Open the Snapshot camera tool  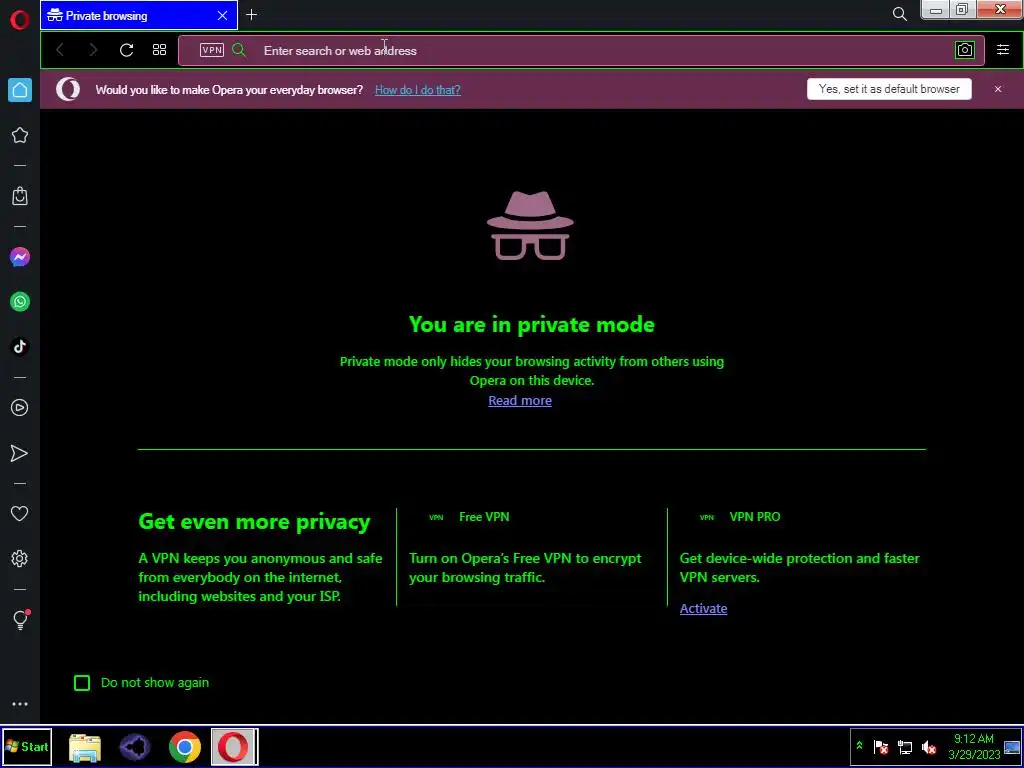pyautogui.click(x=965, y=50)
